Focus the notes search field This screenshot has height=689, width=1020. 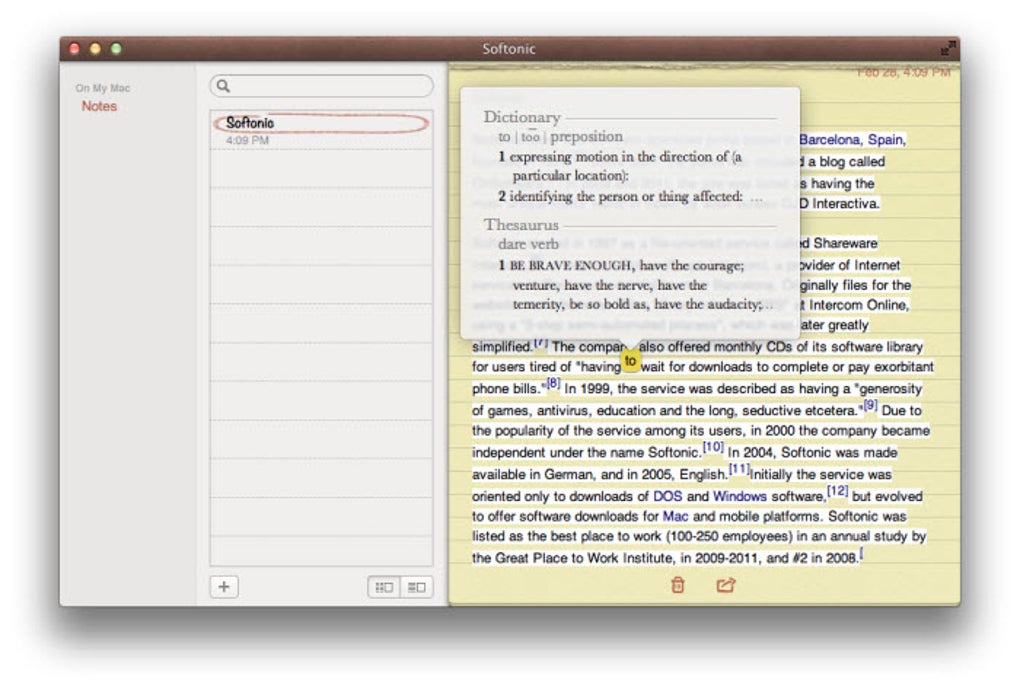tap(321, 86)
